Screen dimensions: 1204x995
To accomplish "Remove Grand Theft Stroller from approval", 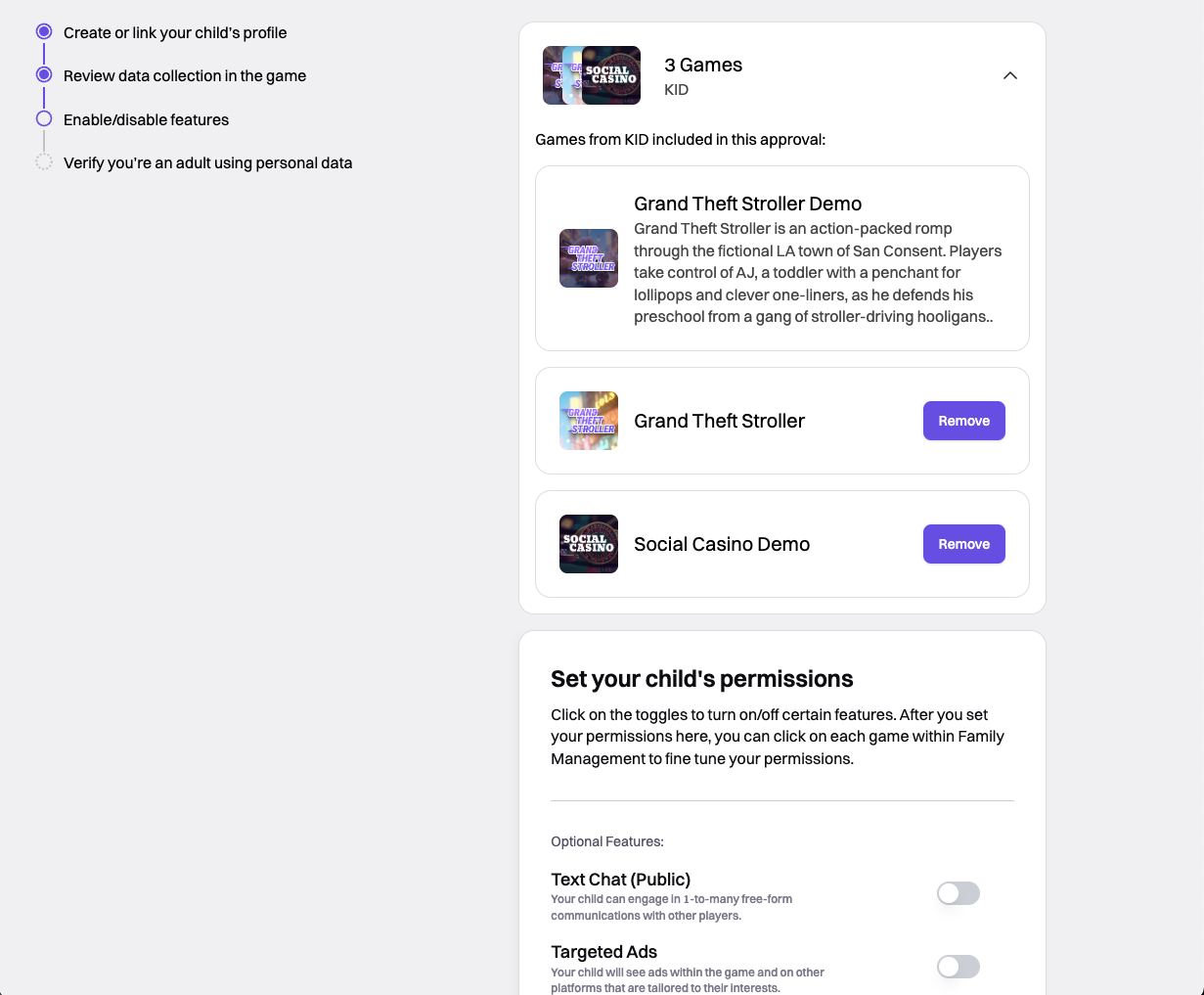I will [x=963, y=421].
